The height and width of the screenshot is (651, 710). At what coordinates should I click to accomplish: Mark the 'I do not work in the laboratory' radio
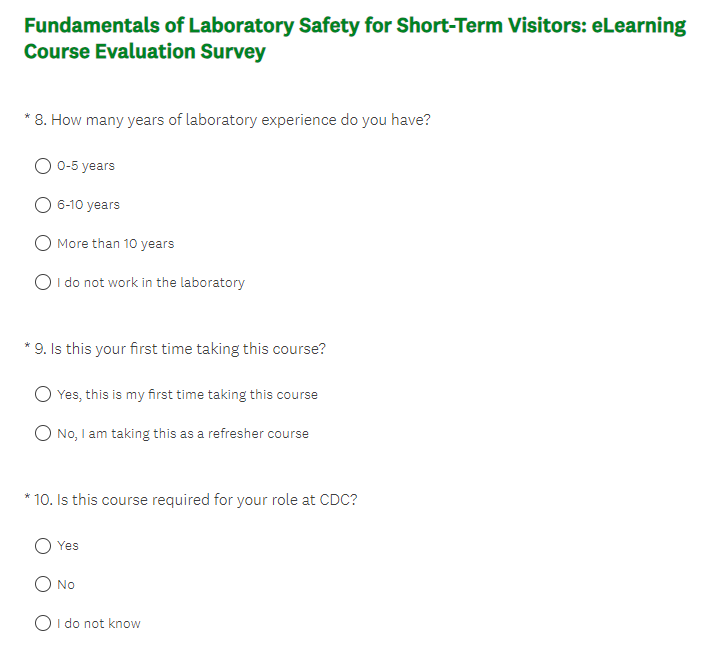tap(43, 282)
